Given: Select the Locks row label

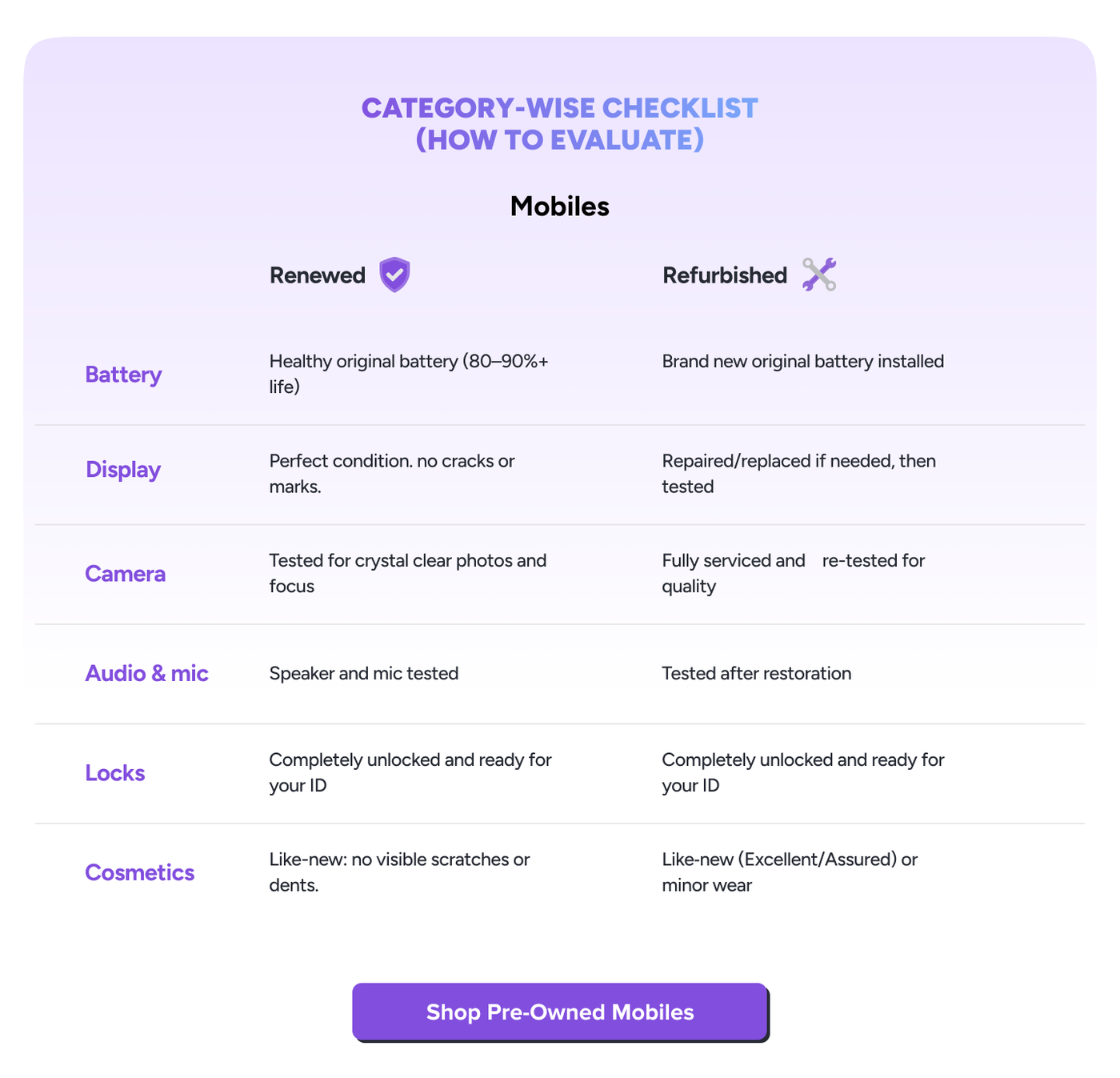Looking at the screenshot, I should coord(114,772).
